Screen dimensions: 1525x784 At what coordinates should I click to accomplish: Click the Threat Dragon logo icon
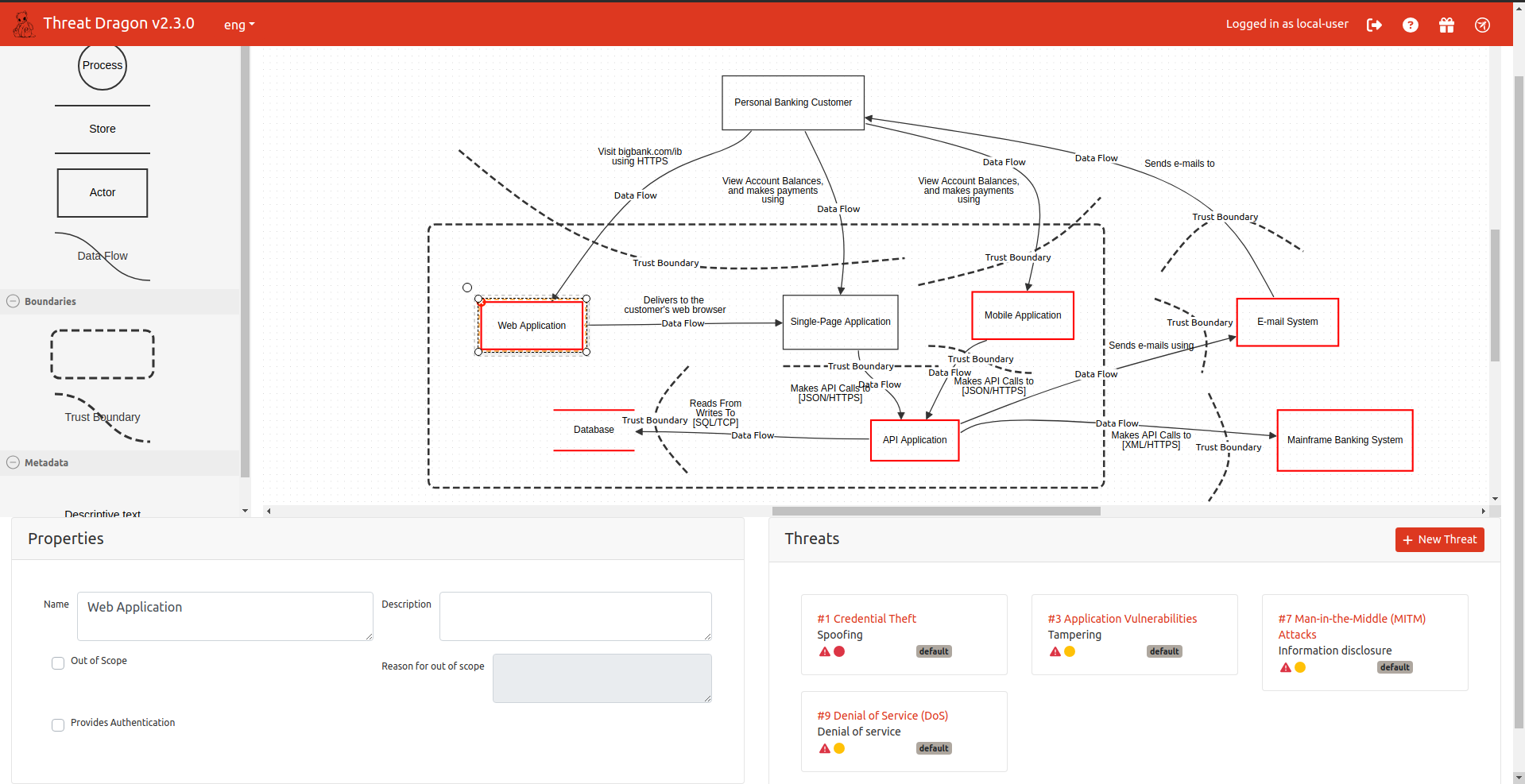[24, 25]
